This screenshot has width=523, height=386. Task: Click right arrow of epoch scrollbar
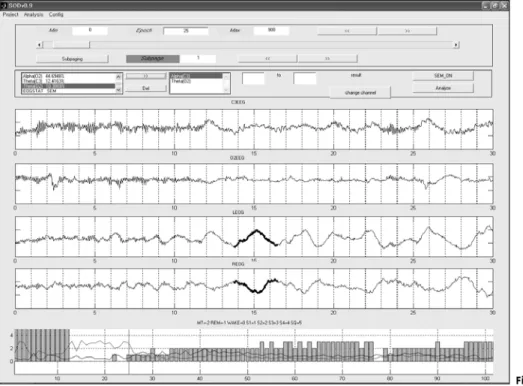456,45
